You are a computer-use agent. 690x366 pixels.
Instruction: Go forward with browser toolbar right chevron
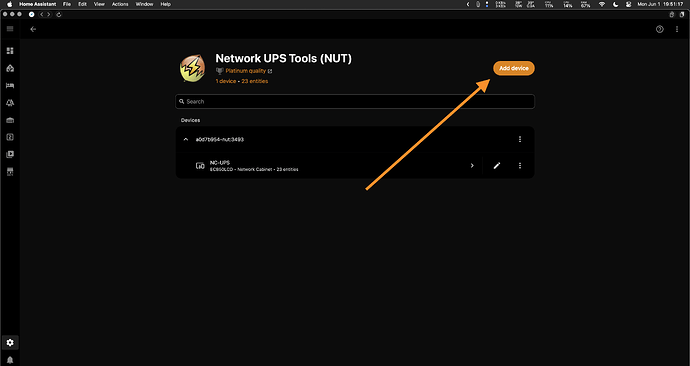tap(48, 15)
